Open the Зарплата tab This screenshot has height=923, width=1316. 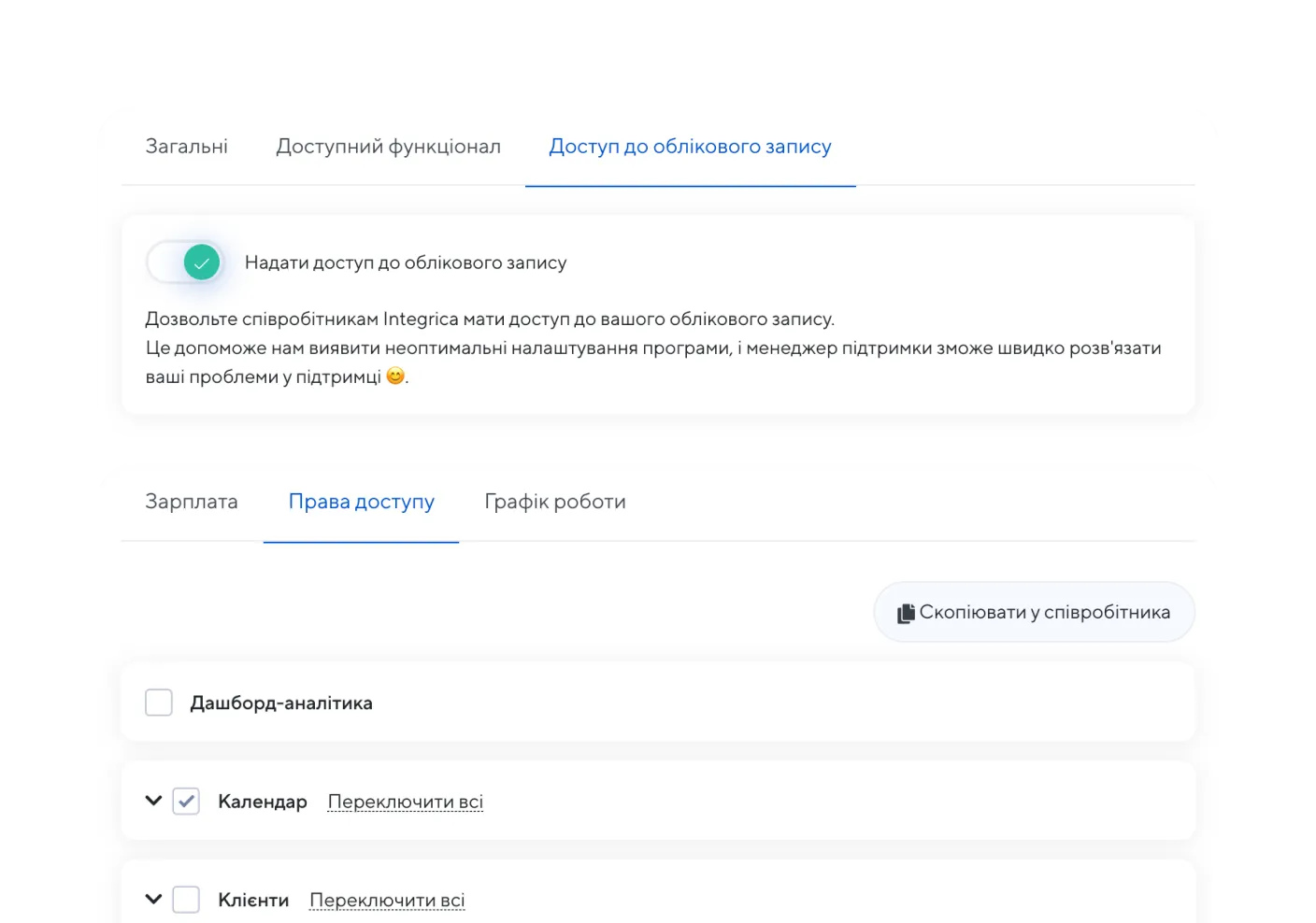coord(192,502)
